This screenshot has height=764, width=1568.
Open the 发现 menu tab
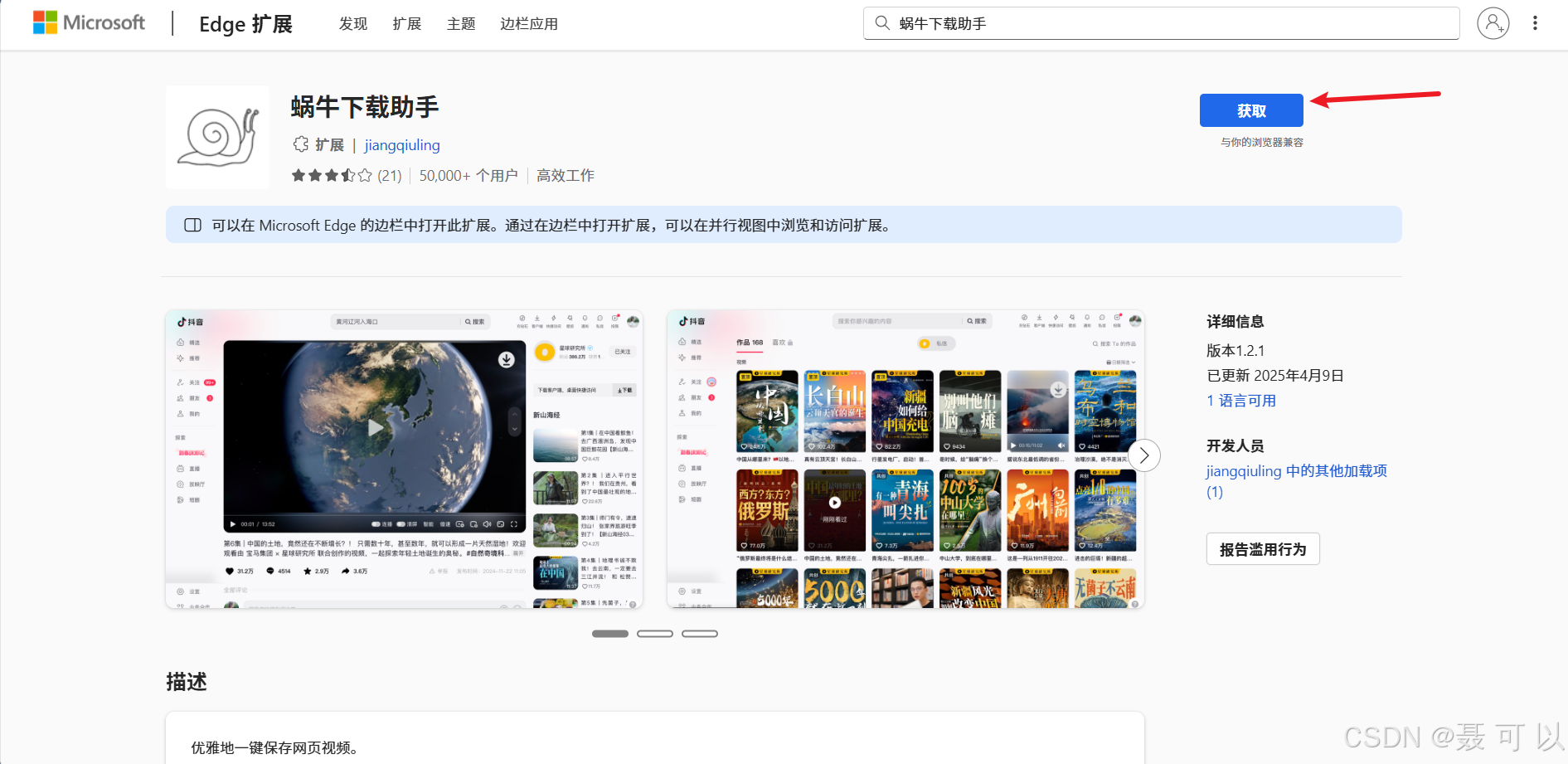[x=353, y=24]
